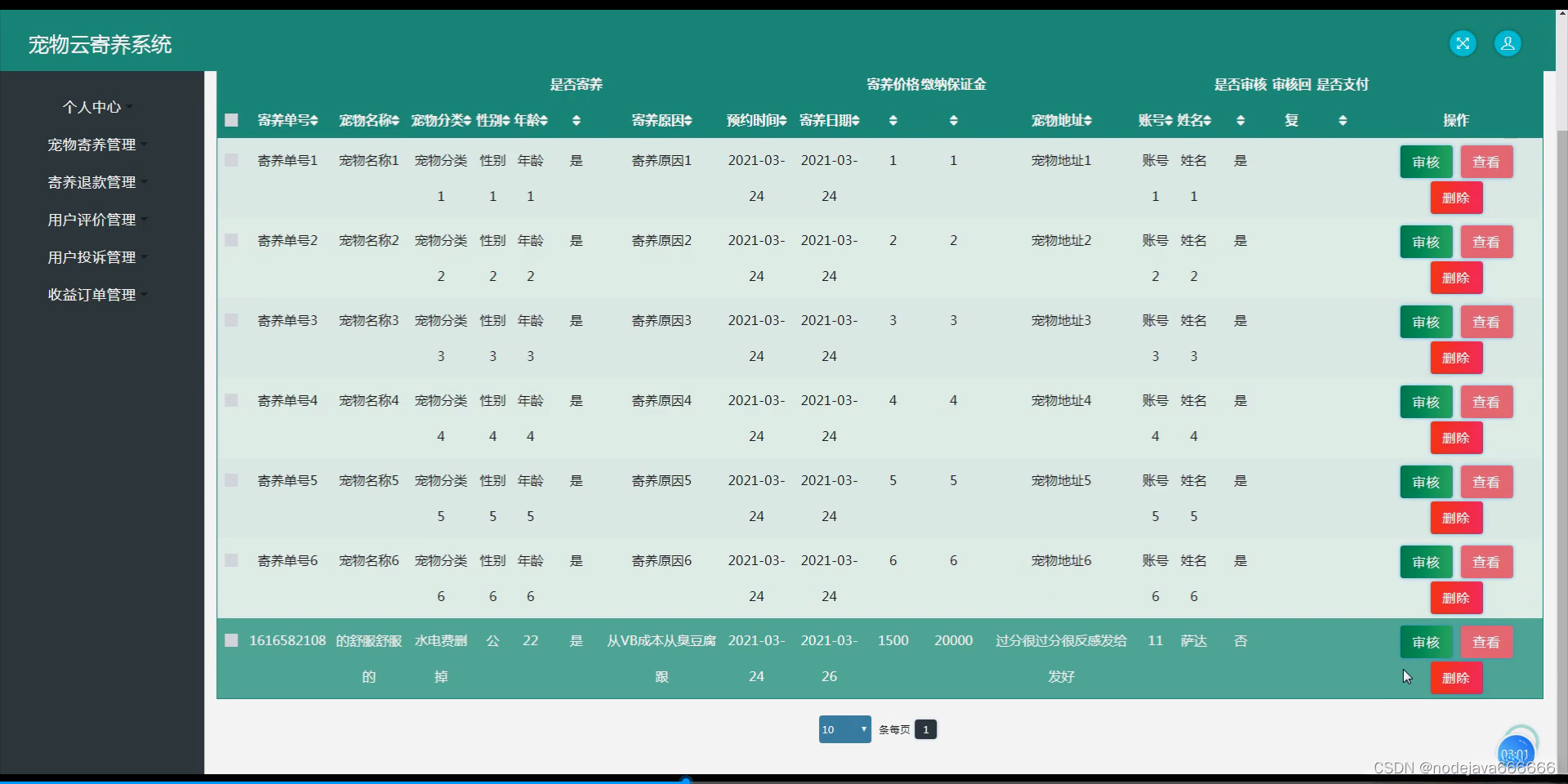This screenshot has height=784, width=1568.
Task: Click cell text 1616582108
Action: pos(287,641)
